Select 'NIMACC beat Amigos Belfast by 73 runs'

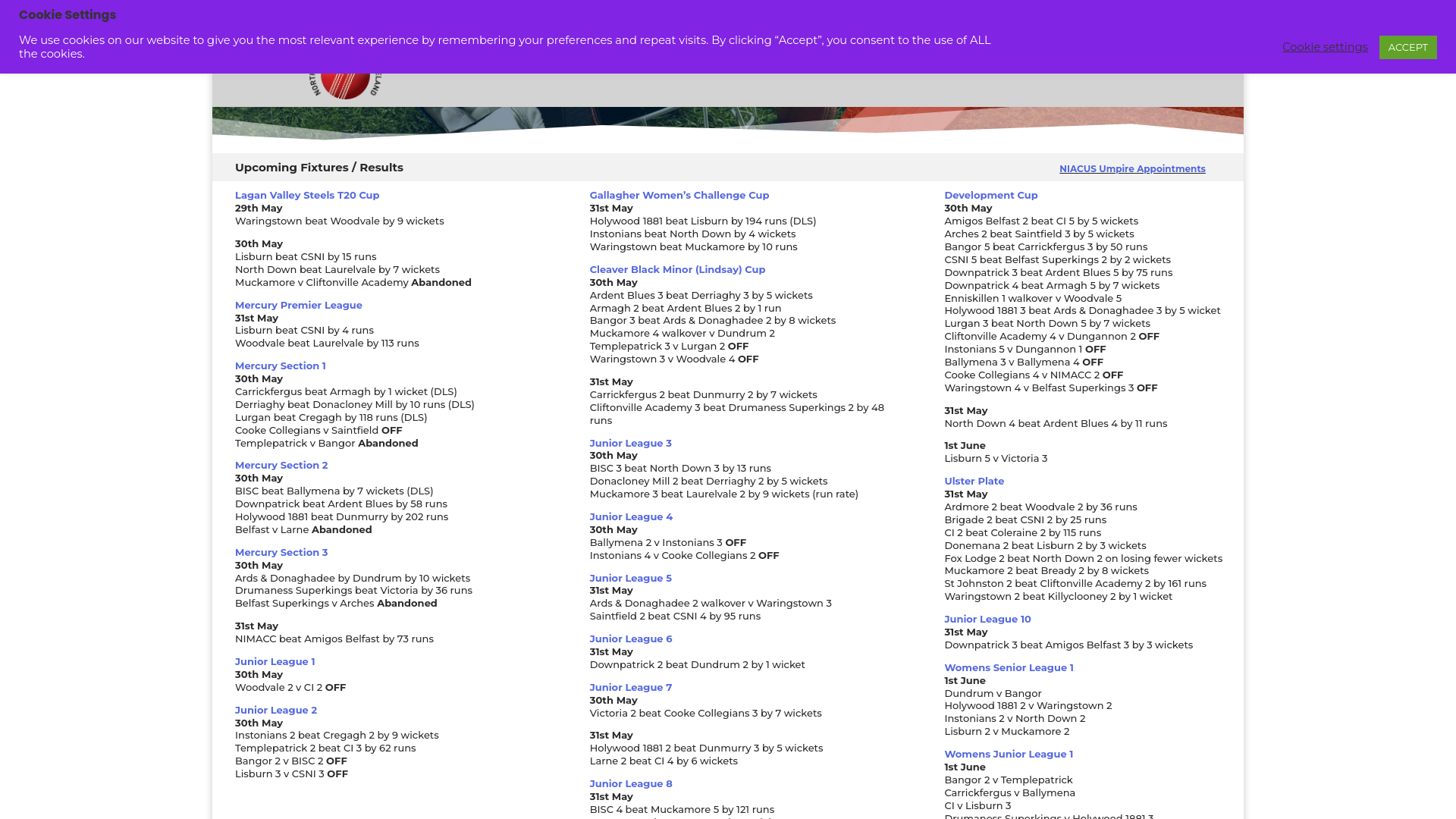(334, 639)
